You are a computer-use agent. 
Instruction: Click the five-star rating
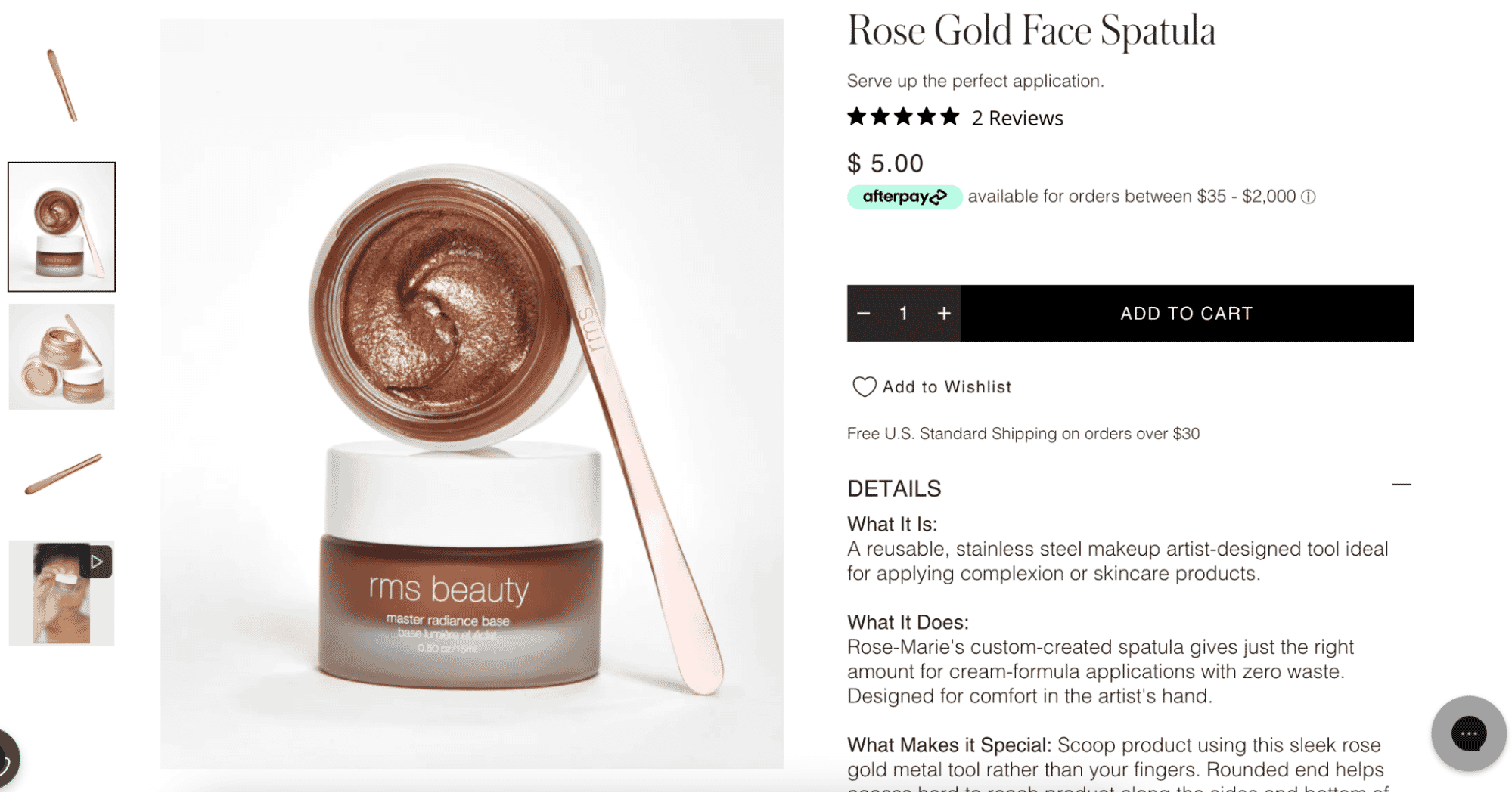903,117
